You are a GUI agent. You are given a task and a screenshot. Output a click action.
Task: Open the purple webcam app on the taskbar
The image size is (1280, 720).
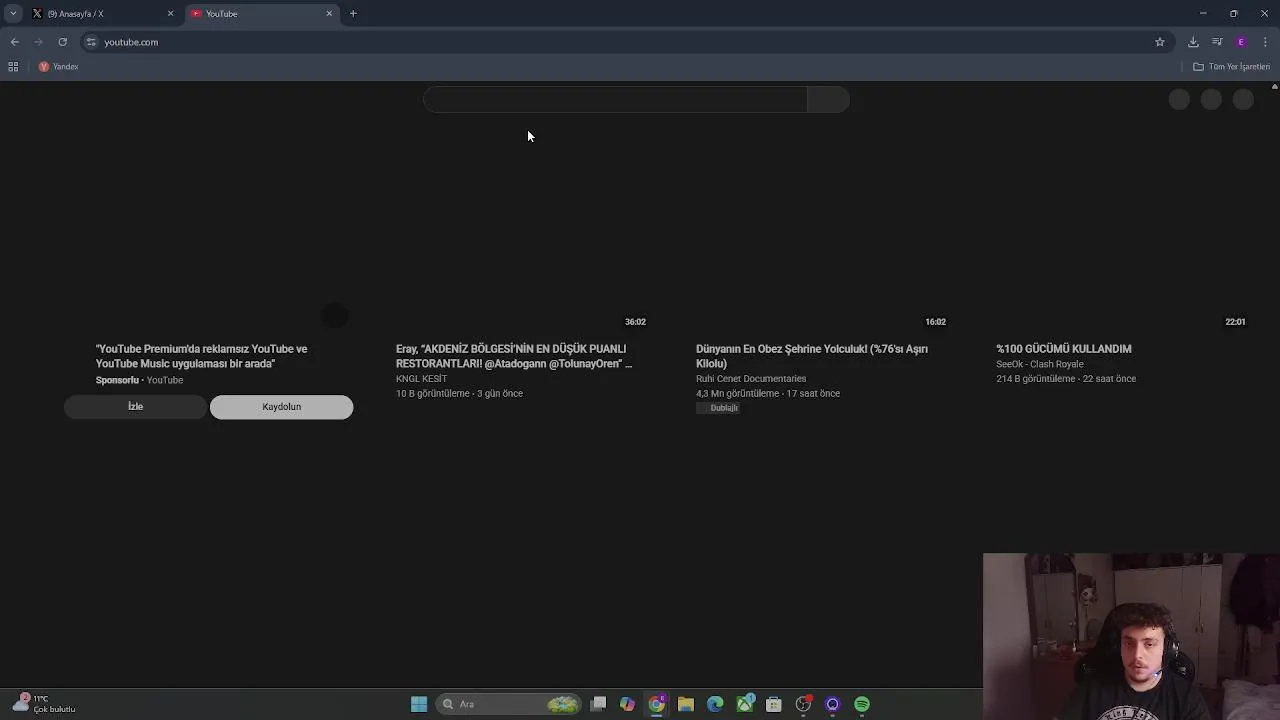coord(832,704)
